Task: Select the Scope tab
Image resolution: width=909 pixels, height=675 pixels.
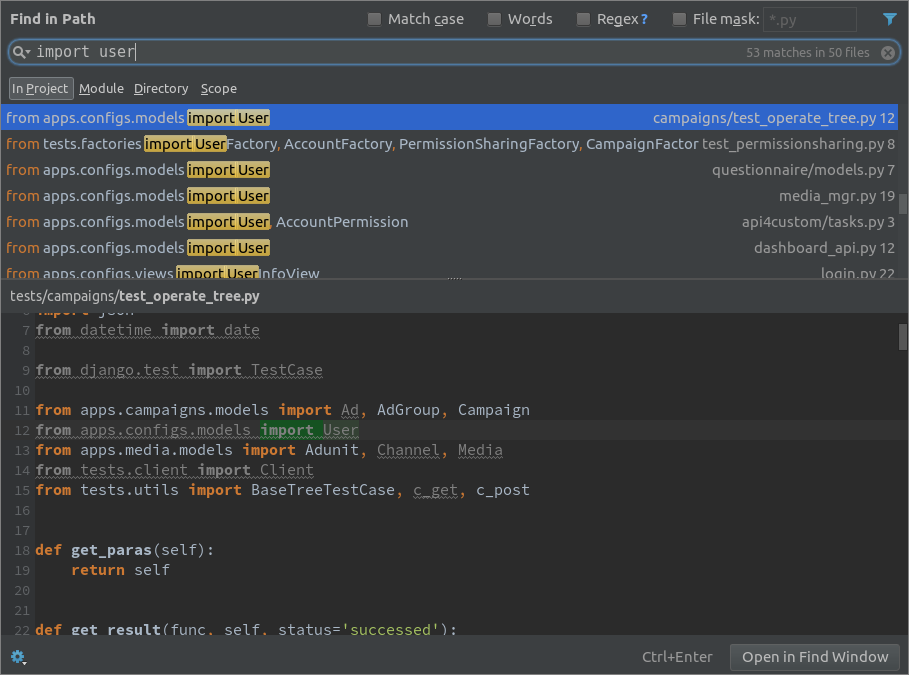Action: coord(218,88)
